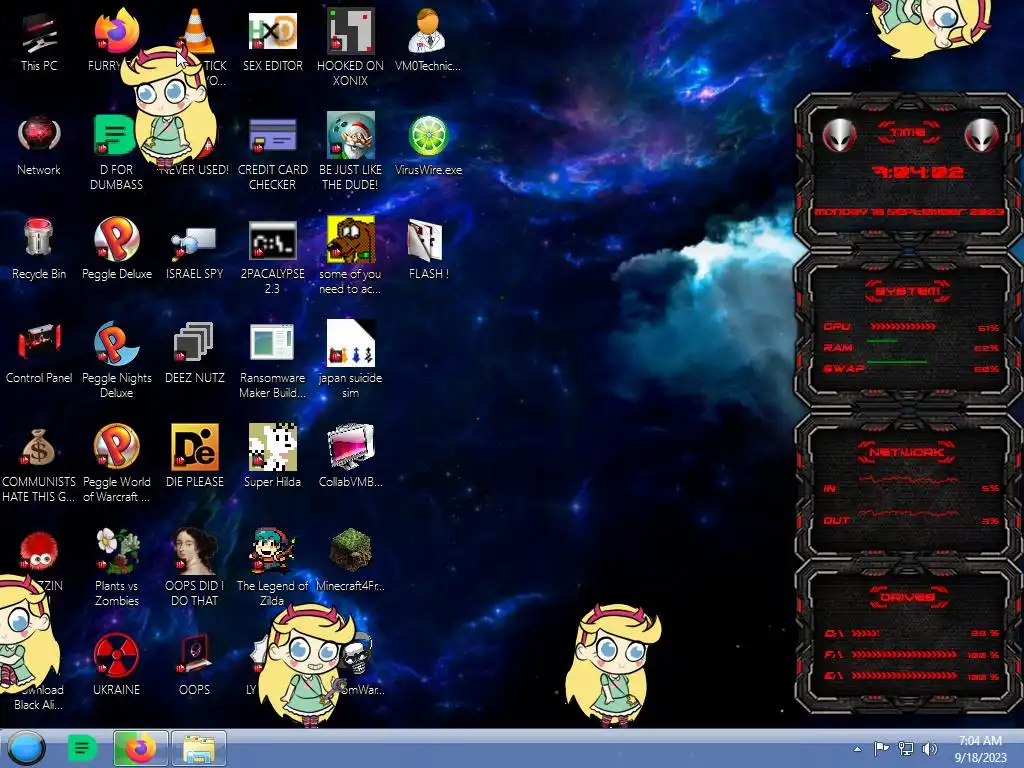Open File Explorer from the taskbar
Image resolution: width=1024 pixels, height=768 pixels.
(x=199, y=748)
